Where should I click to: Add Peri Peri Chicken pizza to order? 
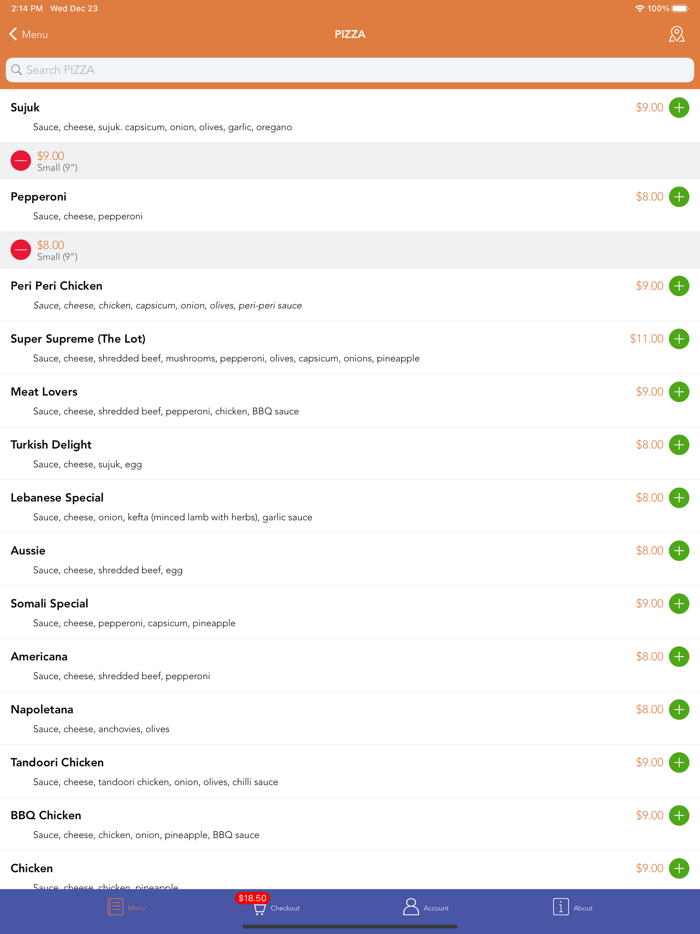coord(679,286)
